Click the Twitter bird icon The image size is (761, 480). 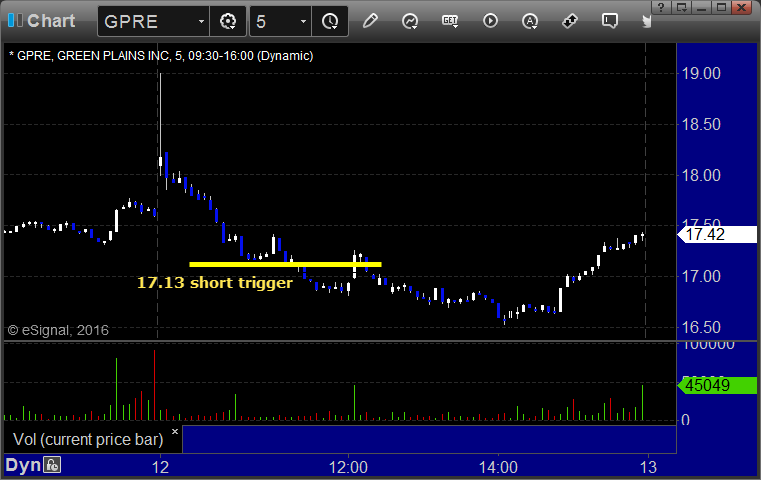coord(646,21)
